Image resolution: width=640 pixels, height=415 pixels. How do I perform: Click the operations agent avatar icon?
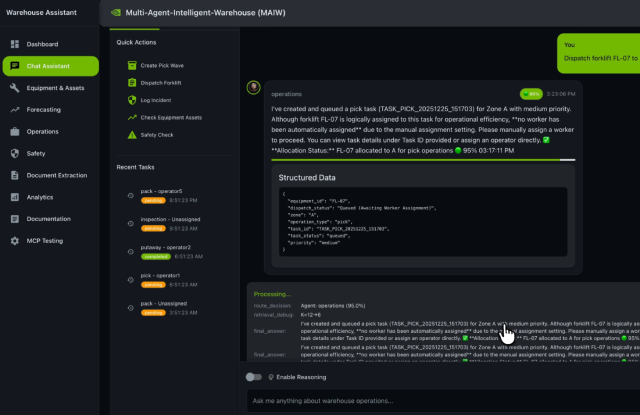pyautogui.click(x=253, y=87)
